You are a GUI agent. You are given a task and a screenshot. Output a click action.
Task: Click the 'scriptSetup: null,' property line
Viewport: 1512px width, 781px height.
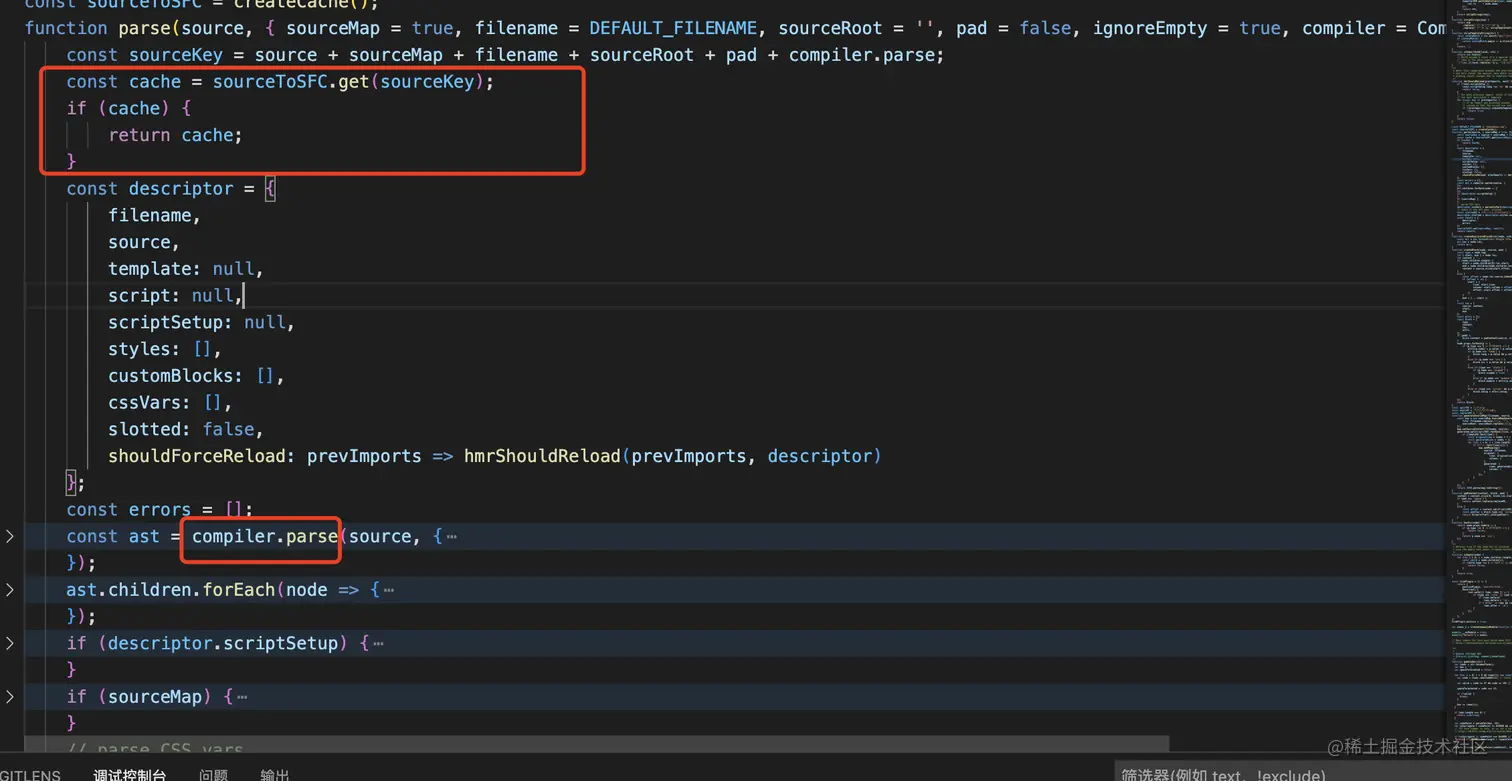point(202,322)
